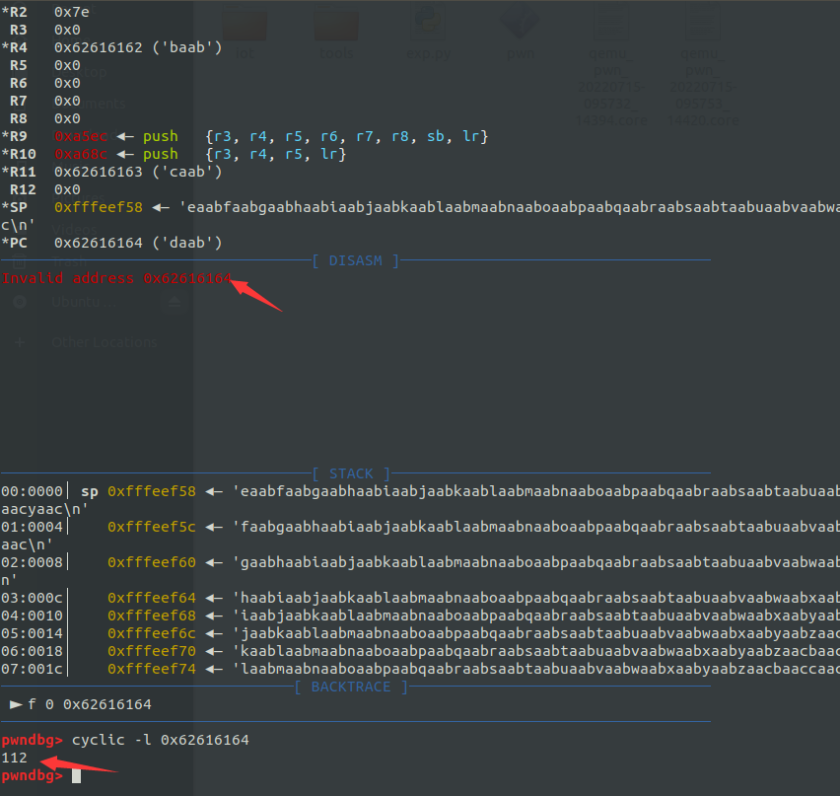Click backtrace frame f 0 0x62616164
This screenshot has height=796, width=840.
pos(80,704)
